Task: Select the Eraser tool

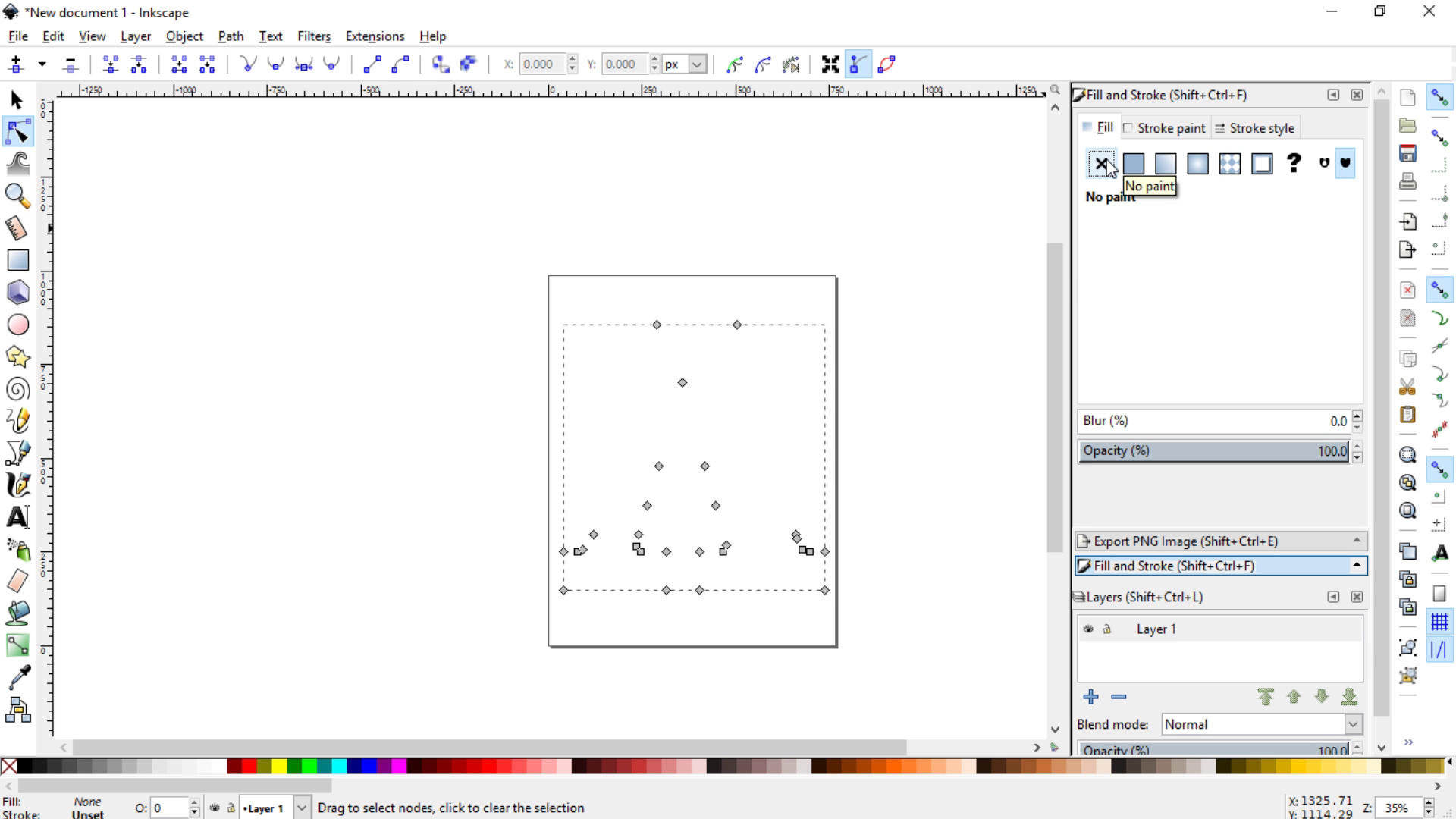Action: point(18,581)
